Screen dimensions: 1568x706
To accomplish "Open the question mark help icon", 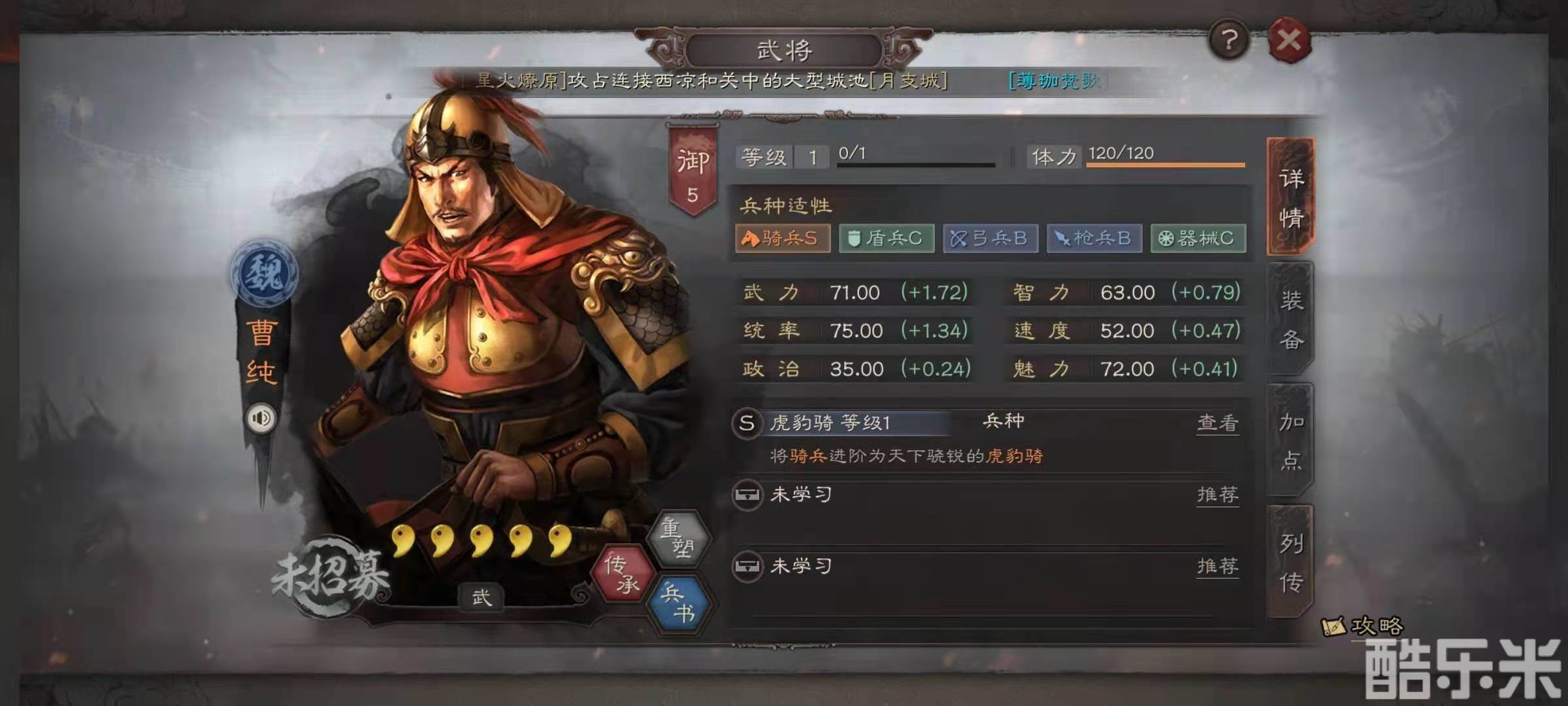I will coord(1229,41).
